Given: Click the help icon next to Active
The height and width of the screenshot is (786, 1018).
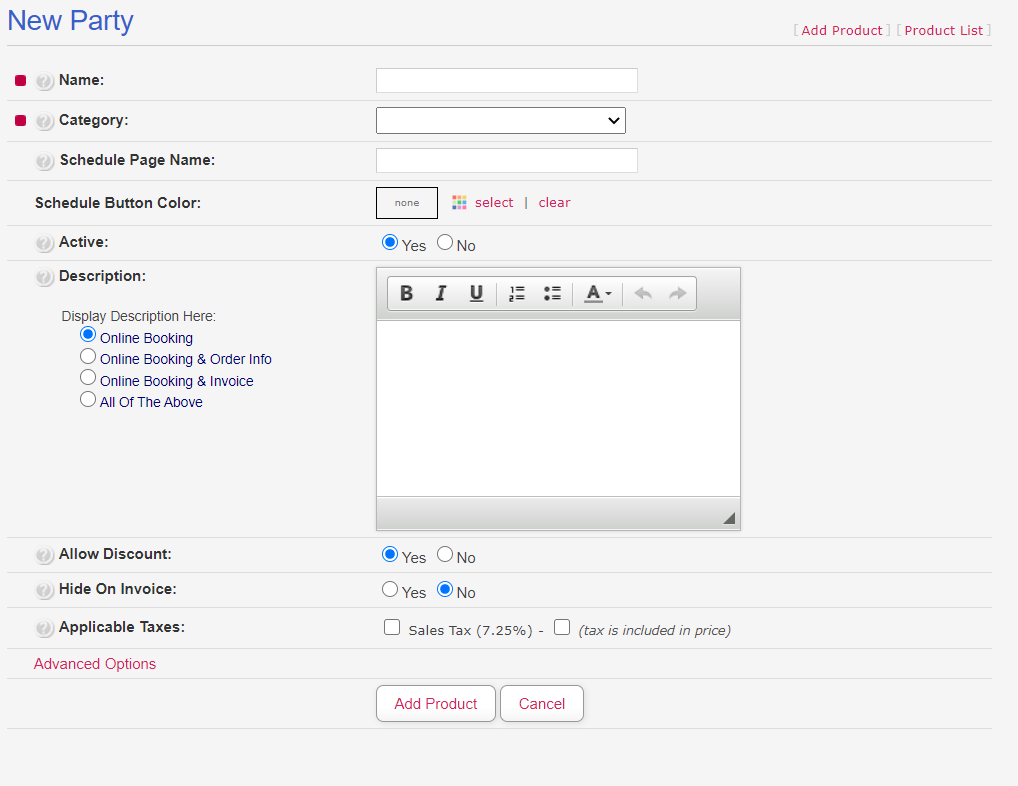Looking at the screenshot, I should click(44, 243).
